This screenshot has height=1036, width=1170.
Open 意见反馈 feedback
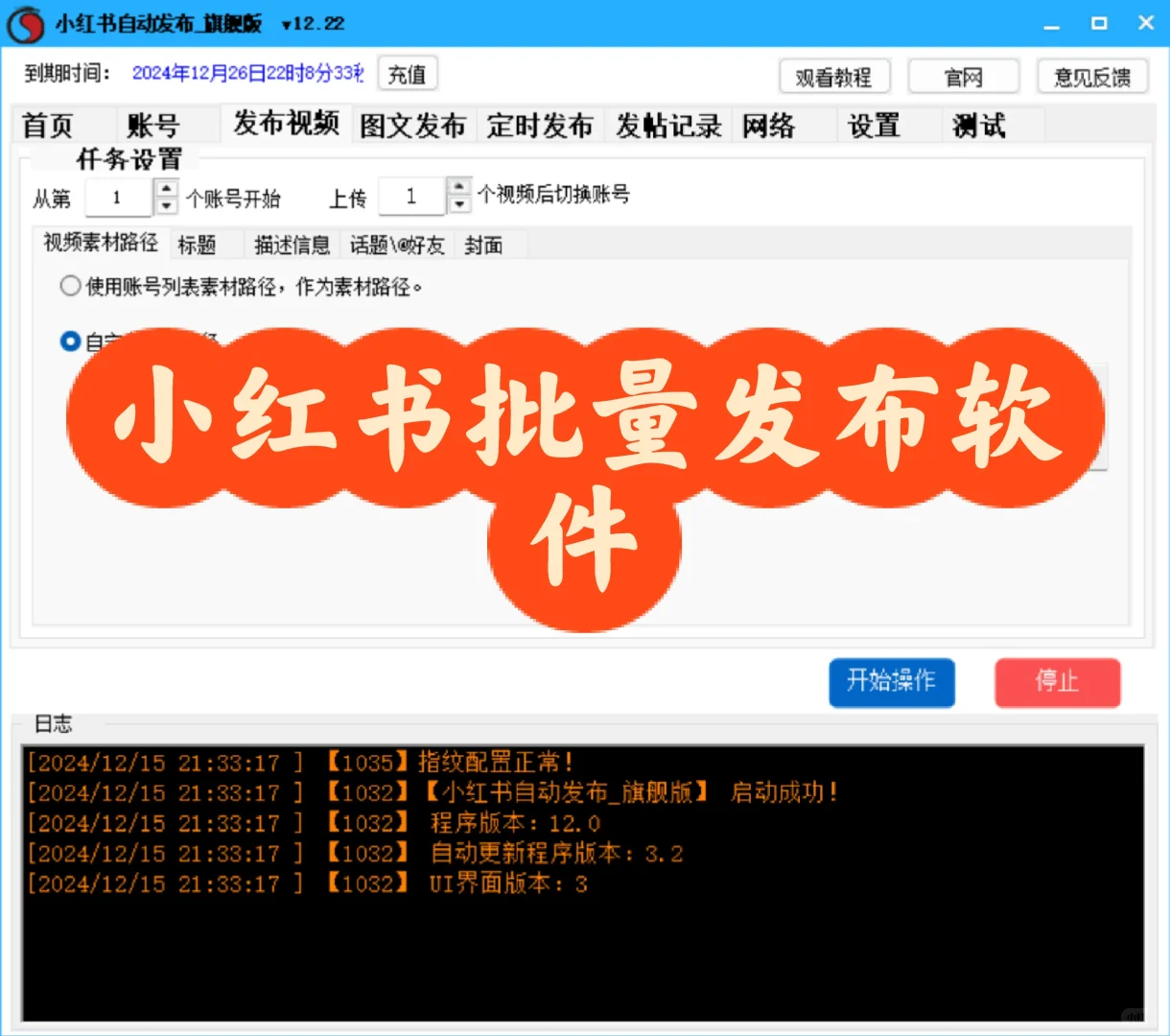[1092, 77]
